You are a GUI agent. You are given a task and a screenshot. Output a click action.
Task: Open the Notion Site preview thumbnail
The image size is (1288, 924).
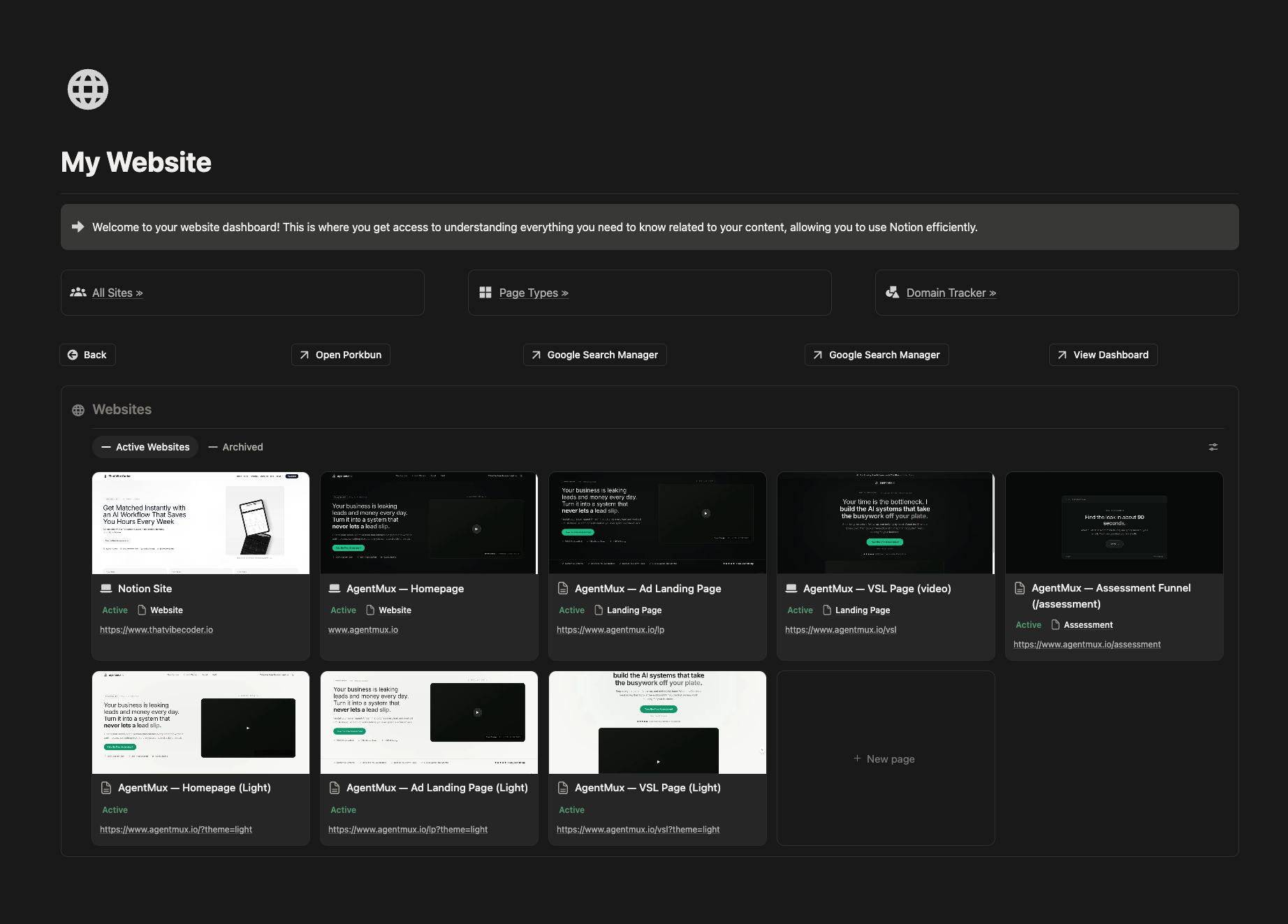point(200,523)
